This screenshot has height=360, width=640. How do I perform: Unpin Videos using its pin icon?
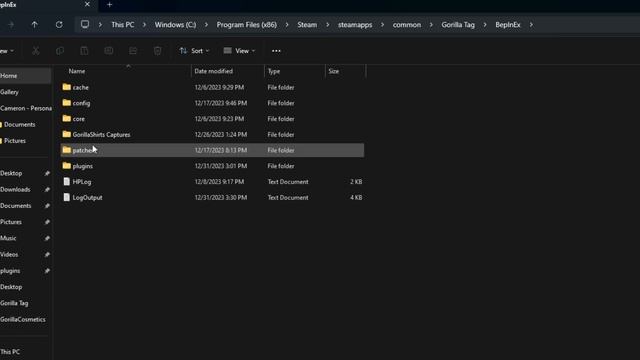[47, 255]
